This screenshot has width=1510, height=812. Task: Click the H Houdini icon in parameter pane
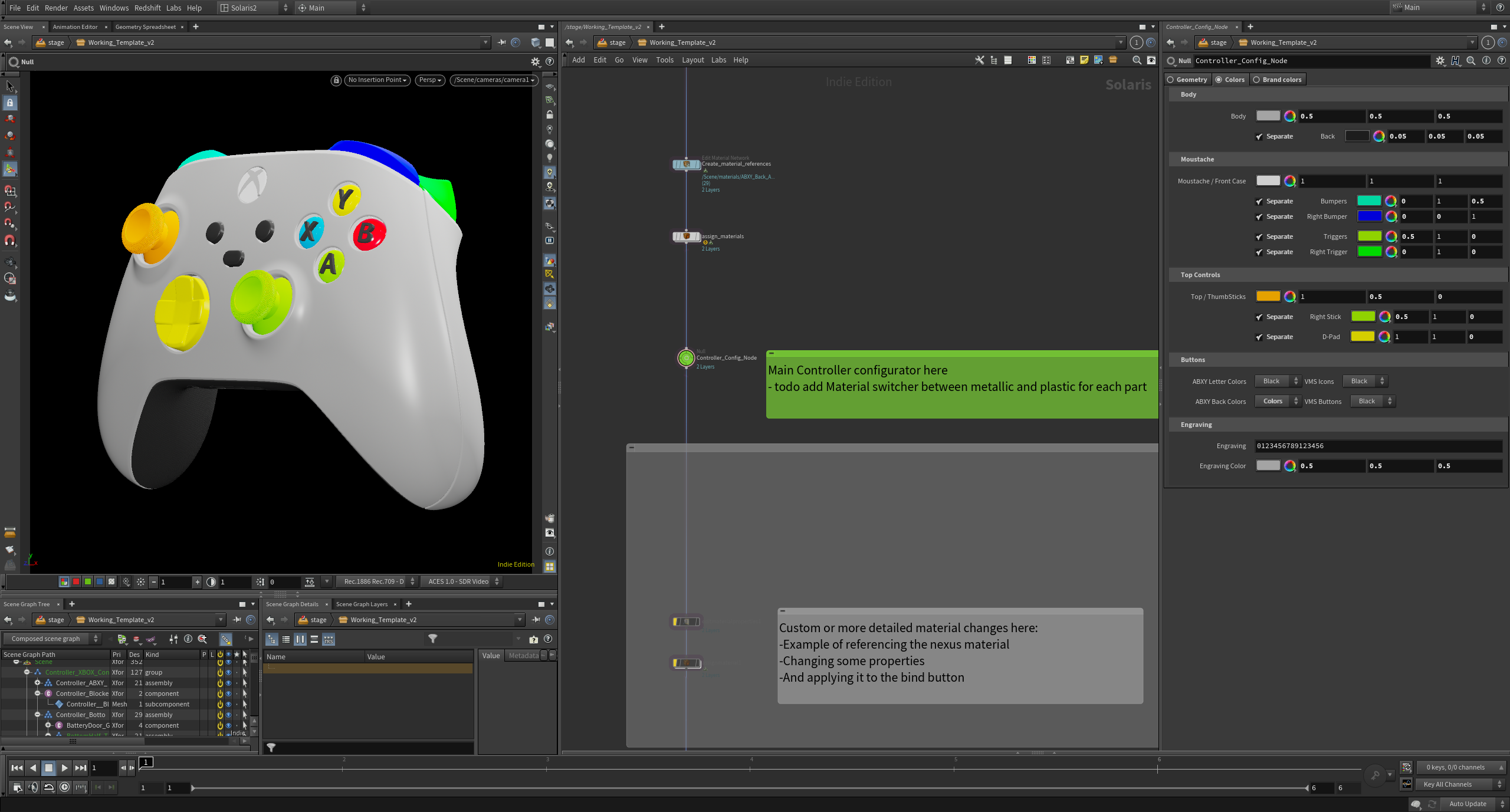point(1456,61)
